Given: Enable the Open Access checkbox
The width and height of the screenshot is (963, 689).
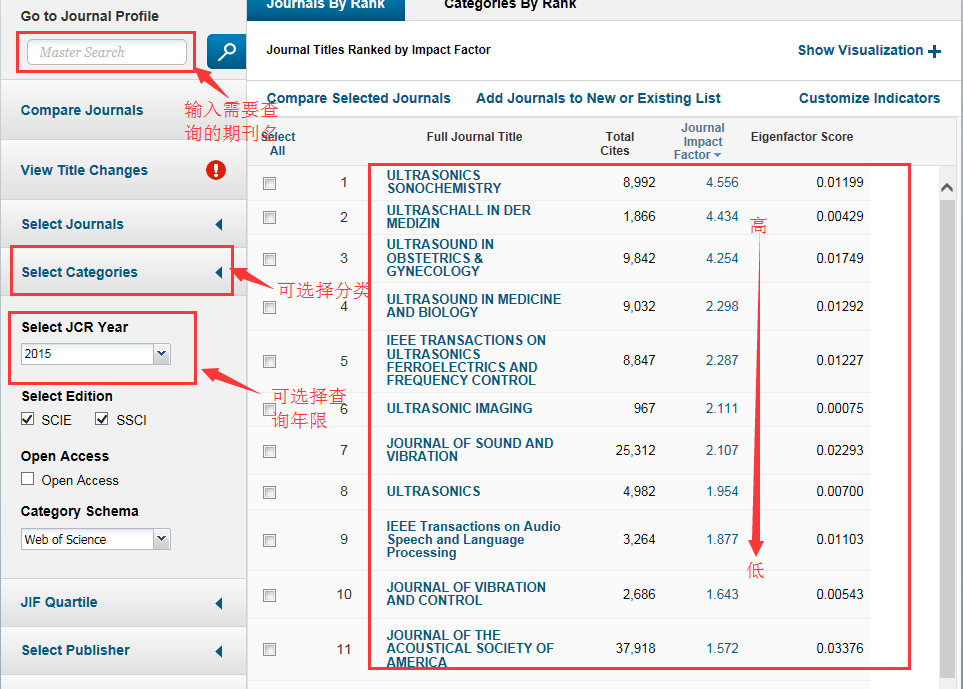Looking at the screenshot, I should point(28,479).
